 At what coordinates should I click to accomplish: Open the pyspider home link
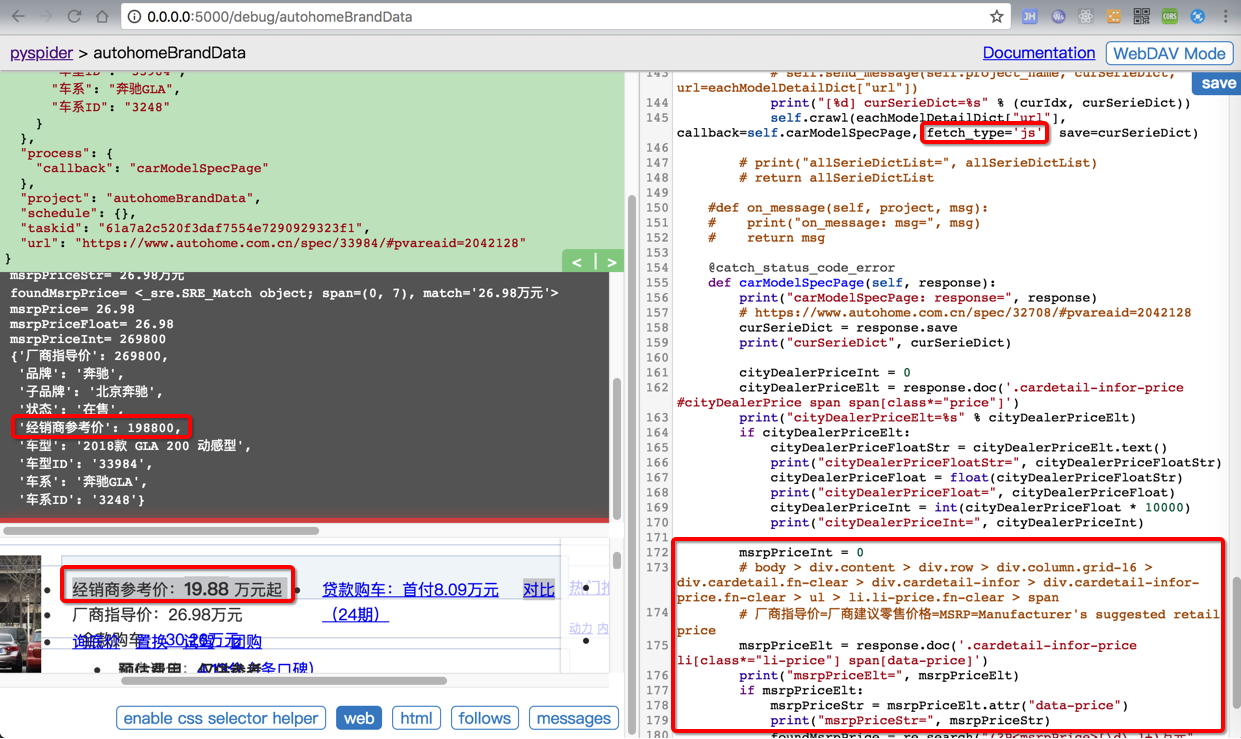(x=42, y=53)
